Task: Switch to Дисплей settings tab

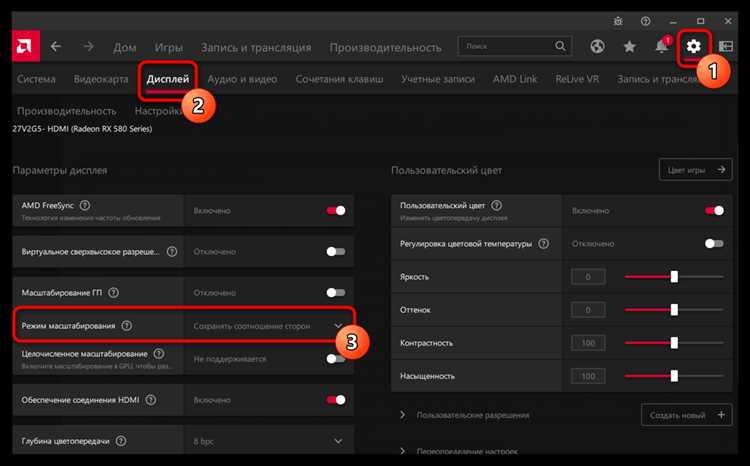Action: [x=168, y=79]
